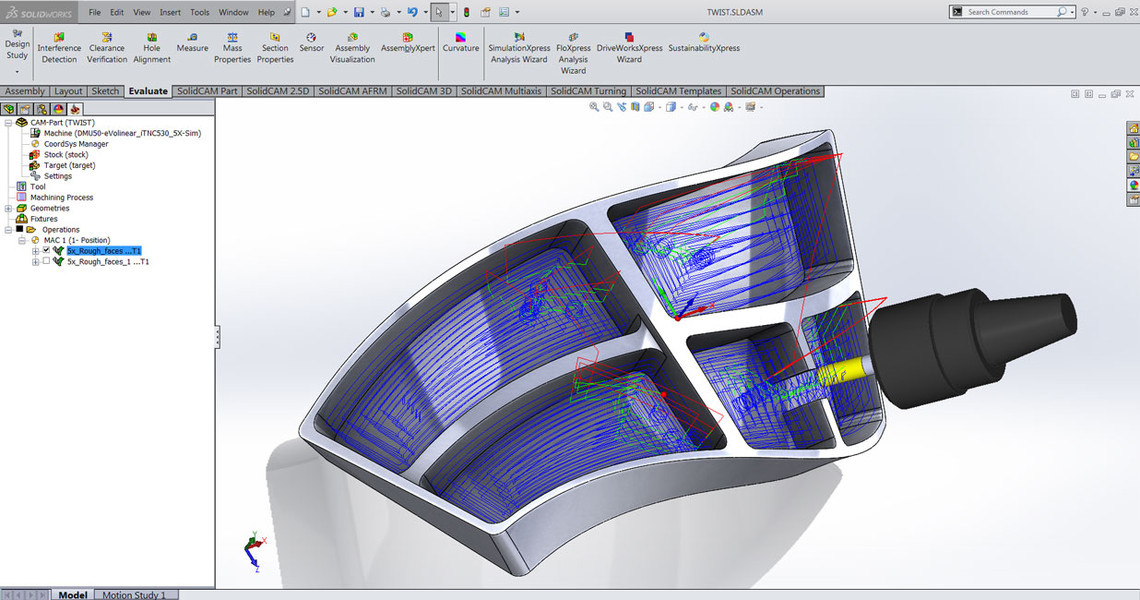Open the Measure tool
The width and height of the screenshot is (1140, 600).
pyautogui.click(x=192, y=46)
